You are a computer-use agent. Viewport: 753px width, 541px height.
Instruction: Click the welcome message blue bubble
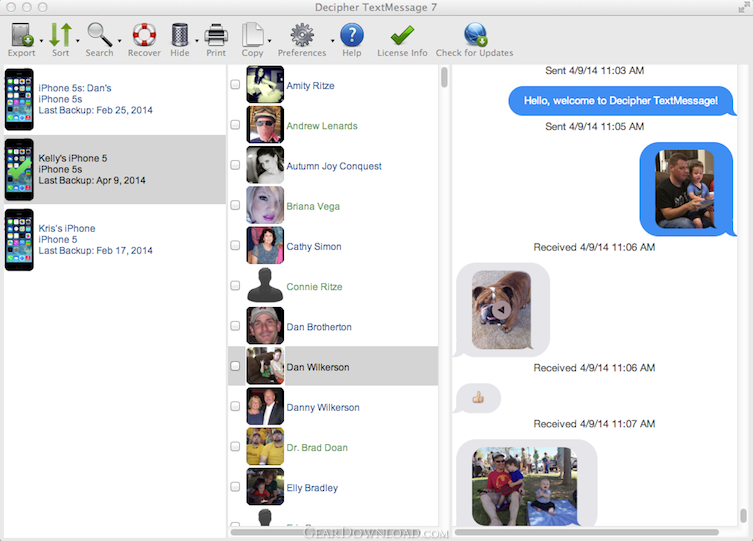[x=621, y=101]
